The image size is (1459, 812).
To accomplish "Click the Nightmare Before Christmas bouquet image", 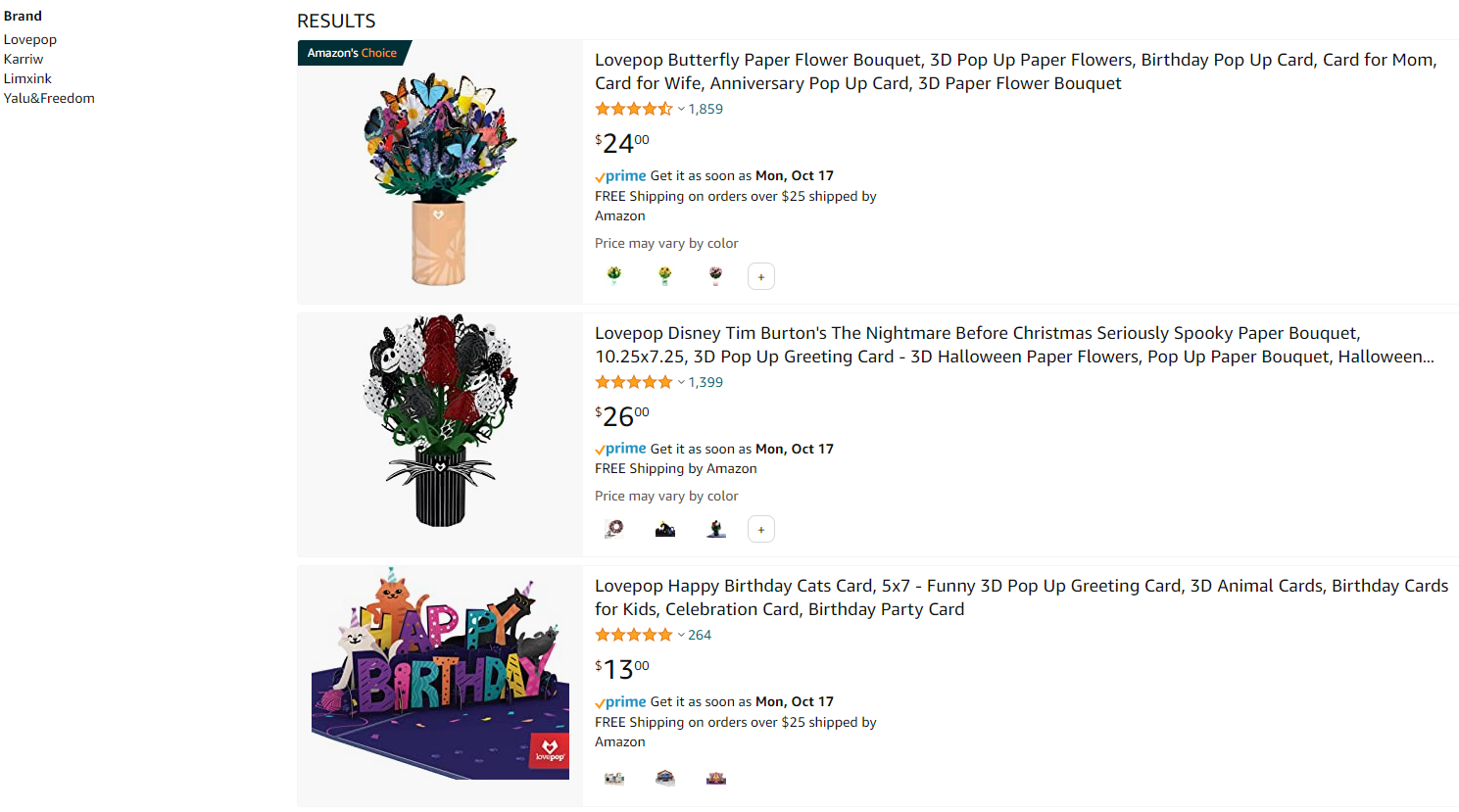I will tap(440, 421).
